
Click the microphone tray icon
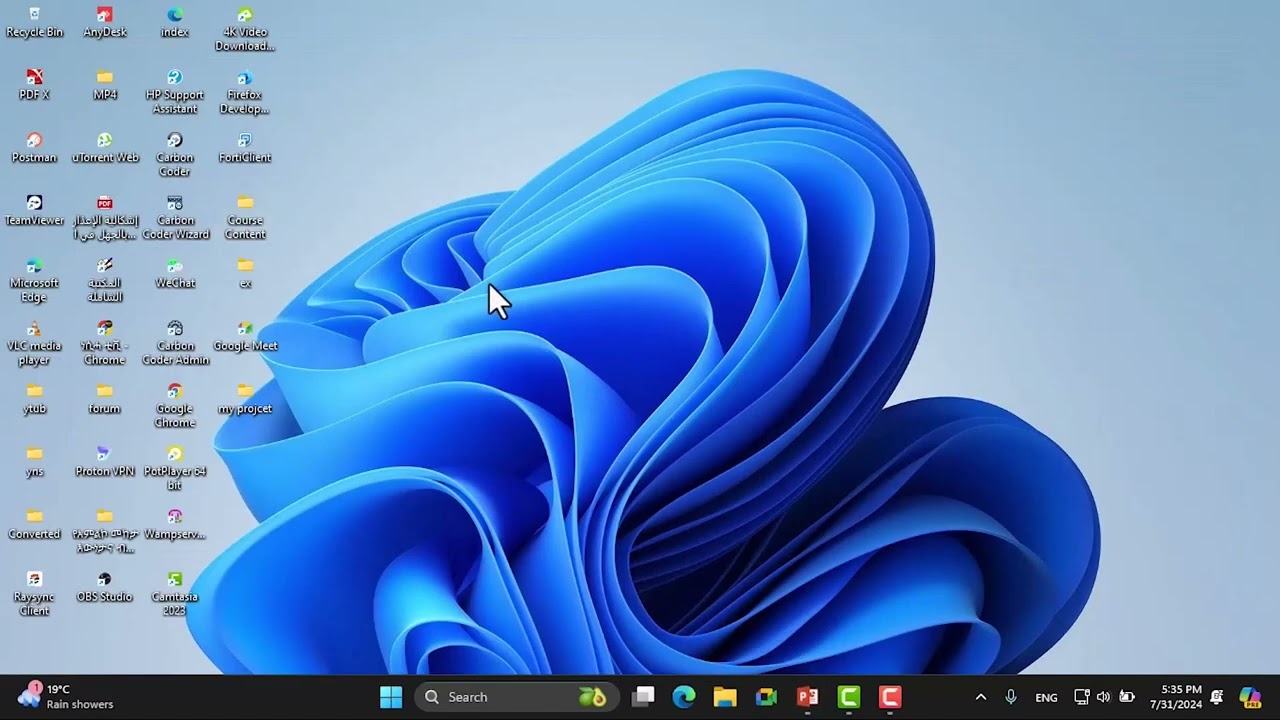pyautogui.click(x=1011, y=697)
